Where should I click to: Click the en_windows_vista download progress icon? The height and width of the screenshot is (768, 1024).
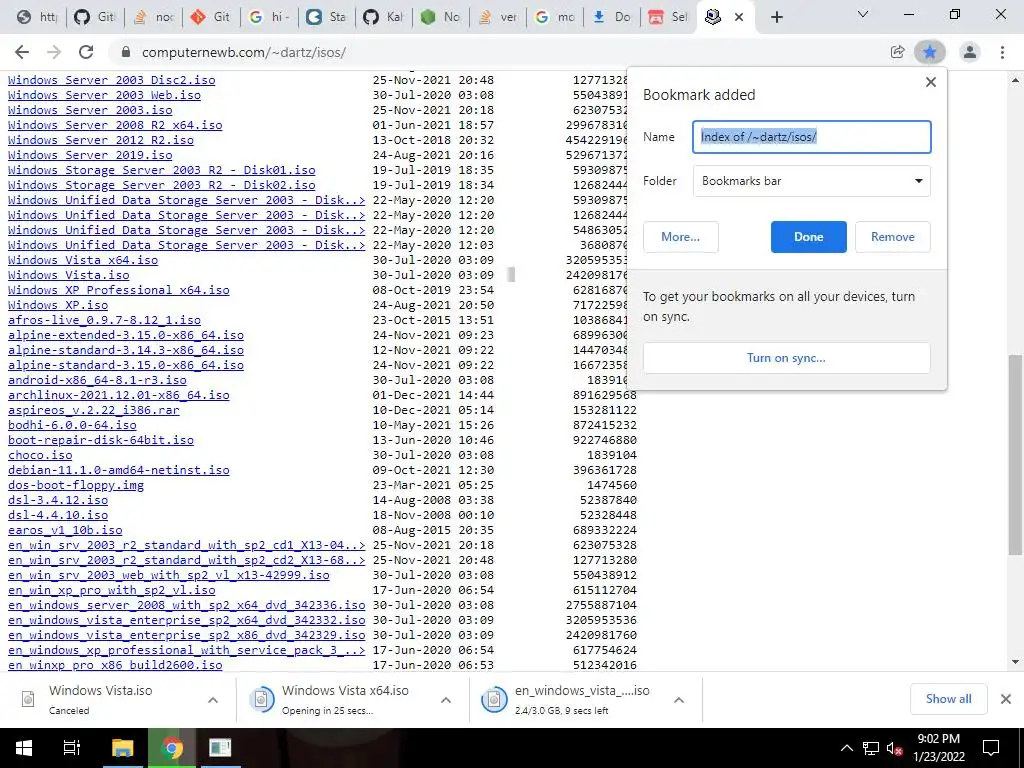click(494, 699)
